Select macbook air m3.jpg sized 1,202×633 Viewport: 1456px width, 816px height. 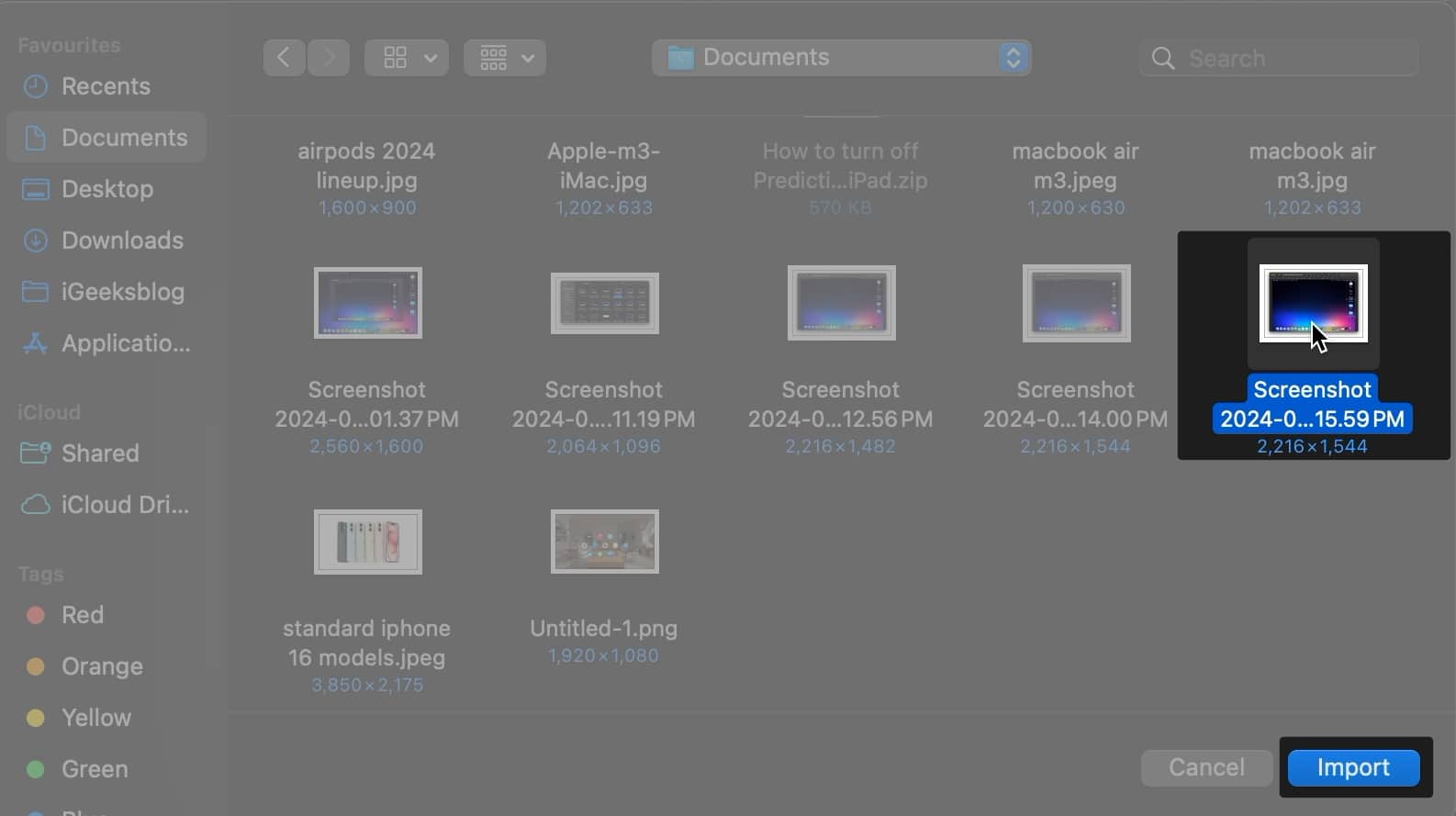1313,166
